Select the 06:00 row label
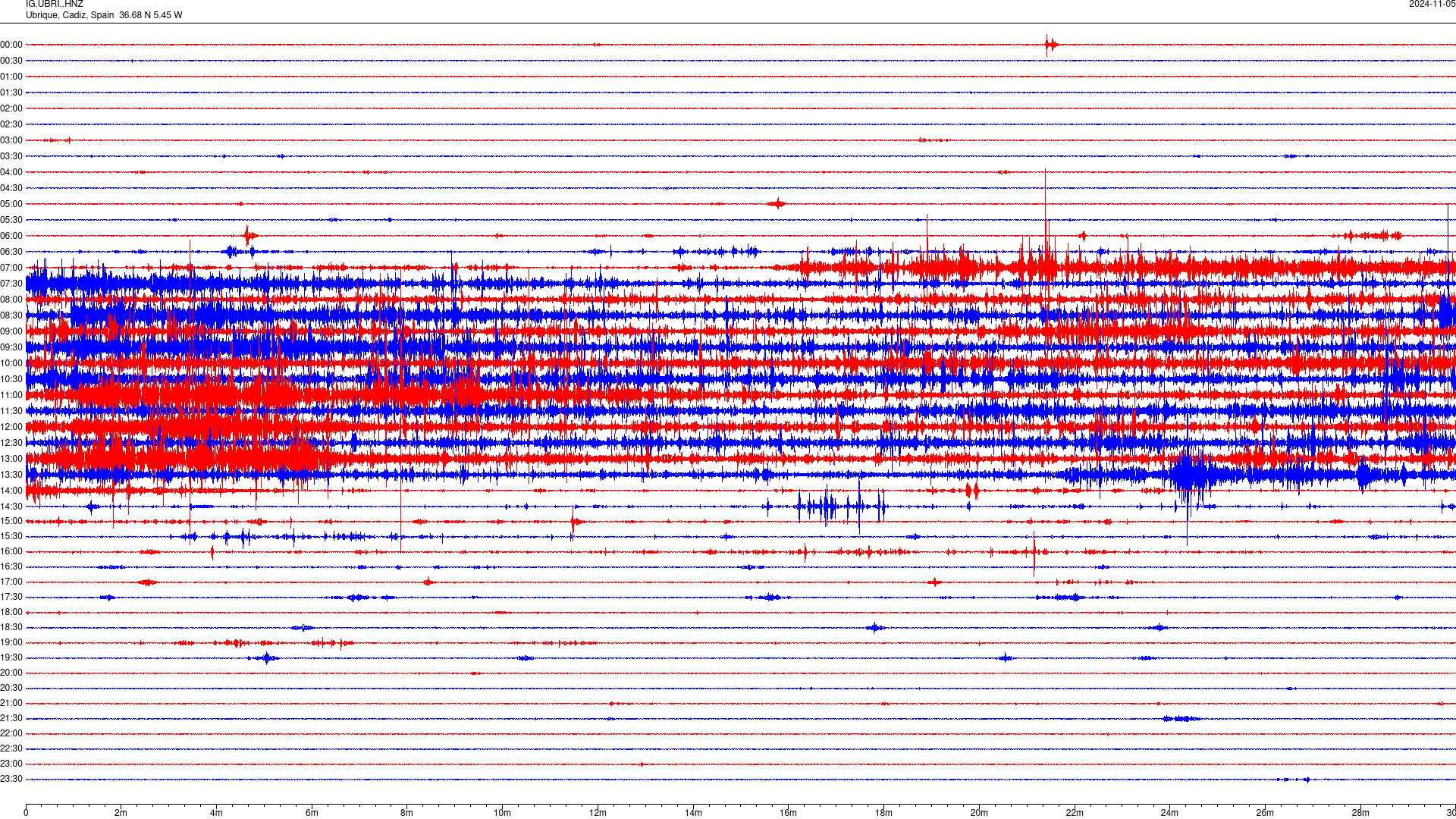 [11, 236]
